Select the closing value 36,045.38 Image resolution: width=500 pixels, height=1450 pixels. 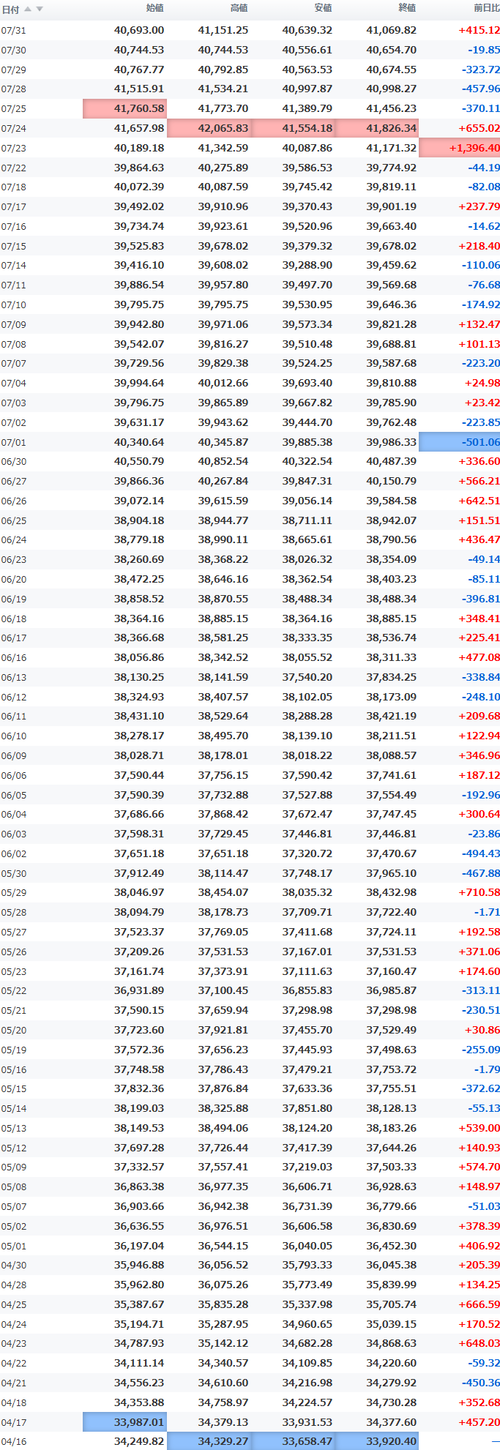point(392,1264)
